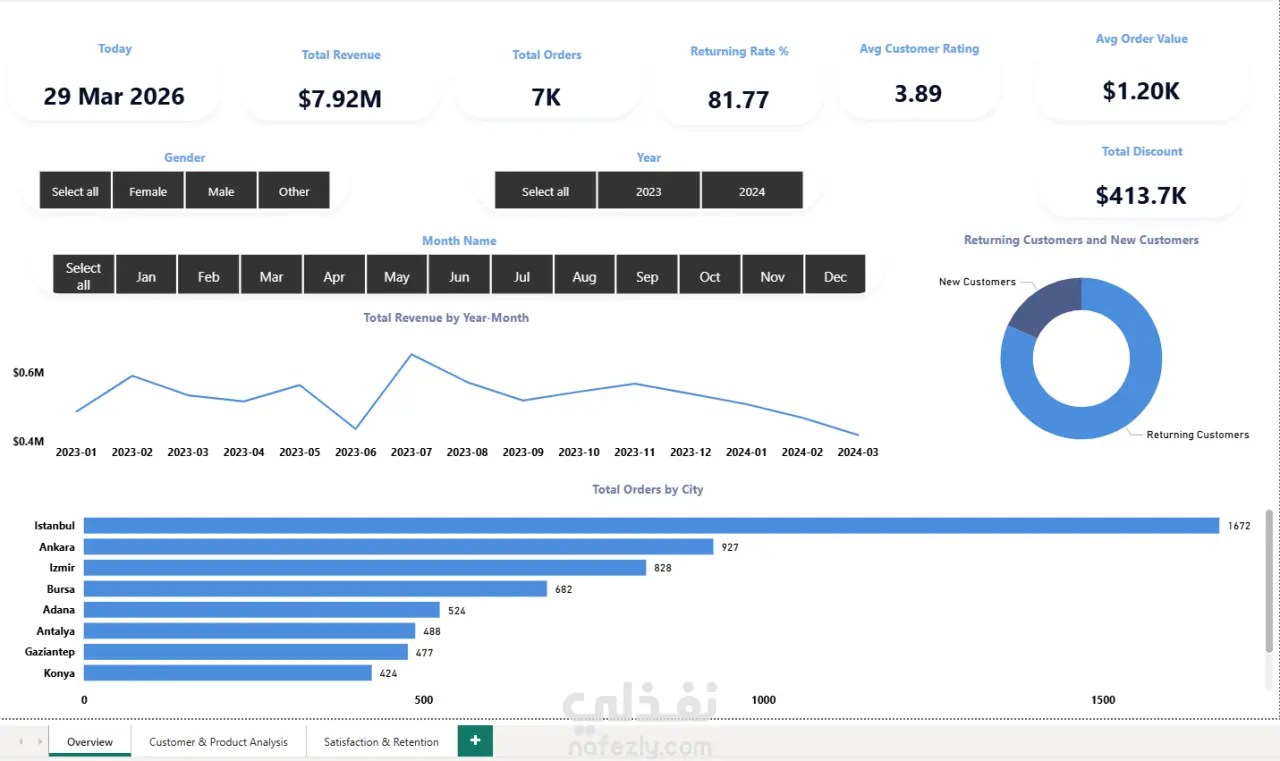The width and height of the screenshot is (1280, 761).
Task: Go to next page tab arrow
Action: click(x=40, y=741)
